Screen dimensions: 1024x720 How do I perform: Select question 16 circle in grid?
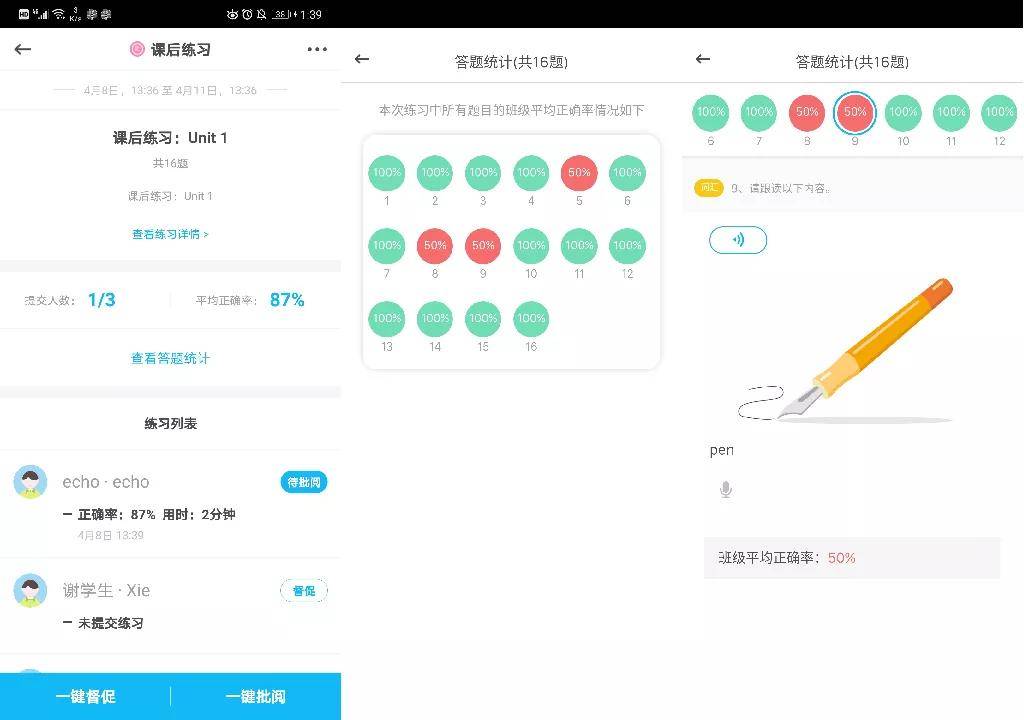531,319
